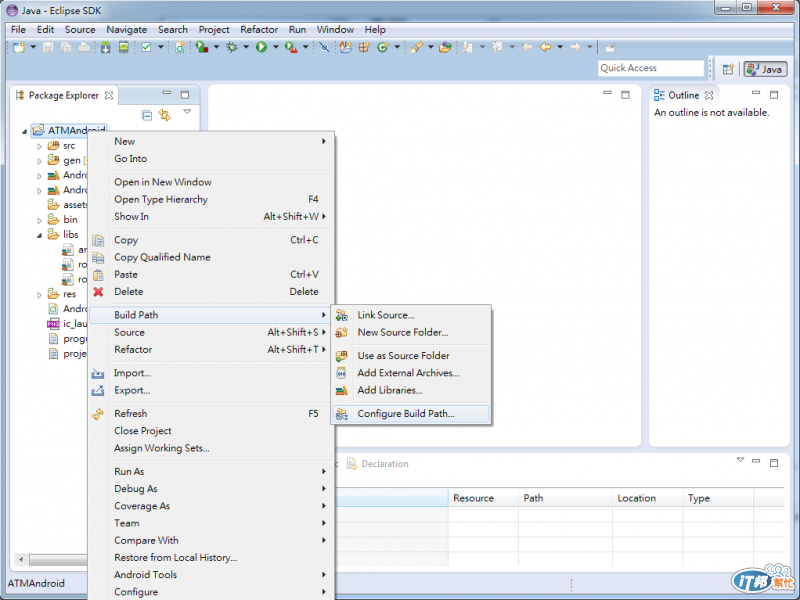Open Run As submenu in context menu
Screen dimensions: 800x600
[x=212, y=471]
